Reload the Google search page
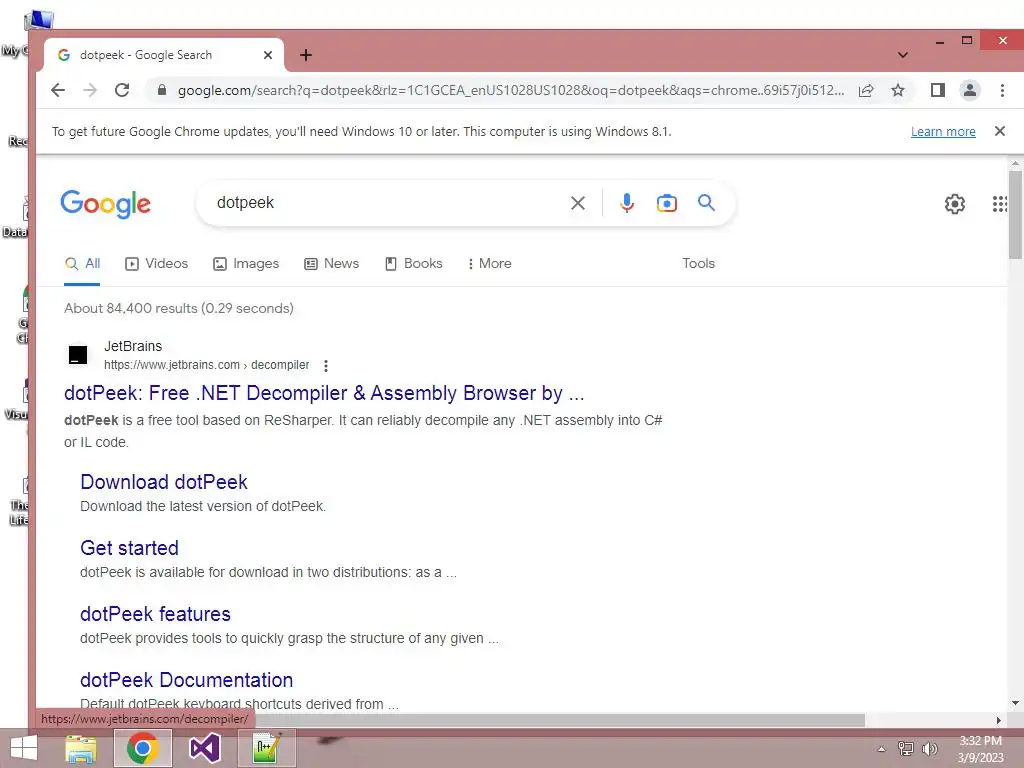This screenshot has width=1024, height=768. [122, 90]
